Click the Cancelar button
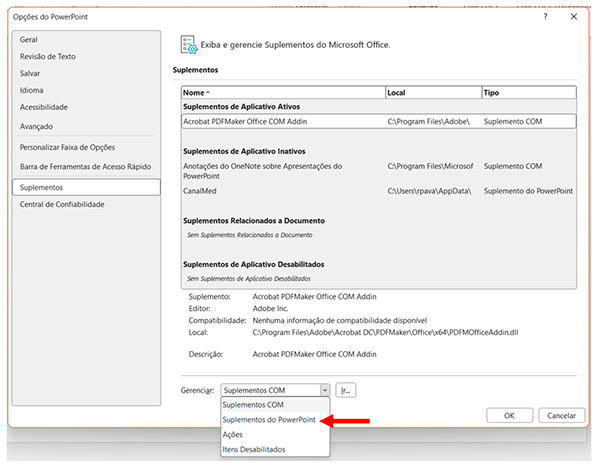The height and width of the screenshot is (471, 600). coord(561,416)
